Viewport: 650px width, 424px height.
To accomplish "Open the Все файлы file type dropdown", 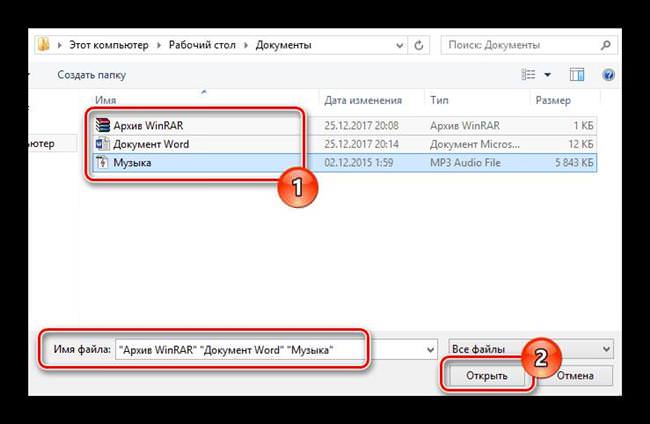I will point(531,349).
